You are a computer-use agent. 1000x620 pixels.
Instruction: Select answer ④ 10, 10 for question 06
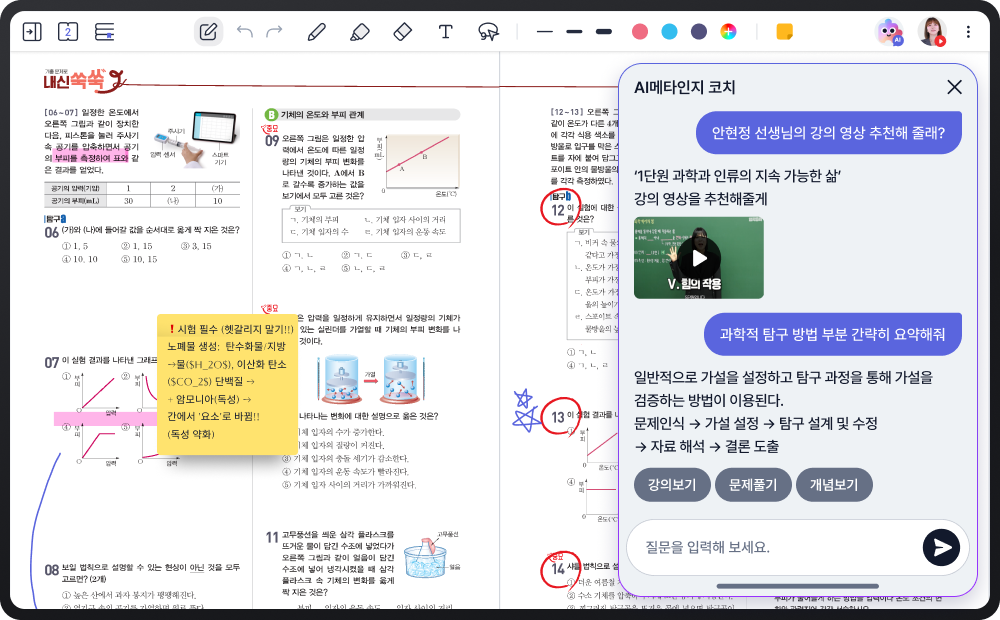80,259
